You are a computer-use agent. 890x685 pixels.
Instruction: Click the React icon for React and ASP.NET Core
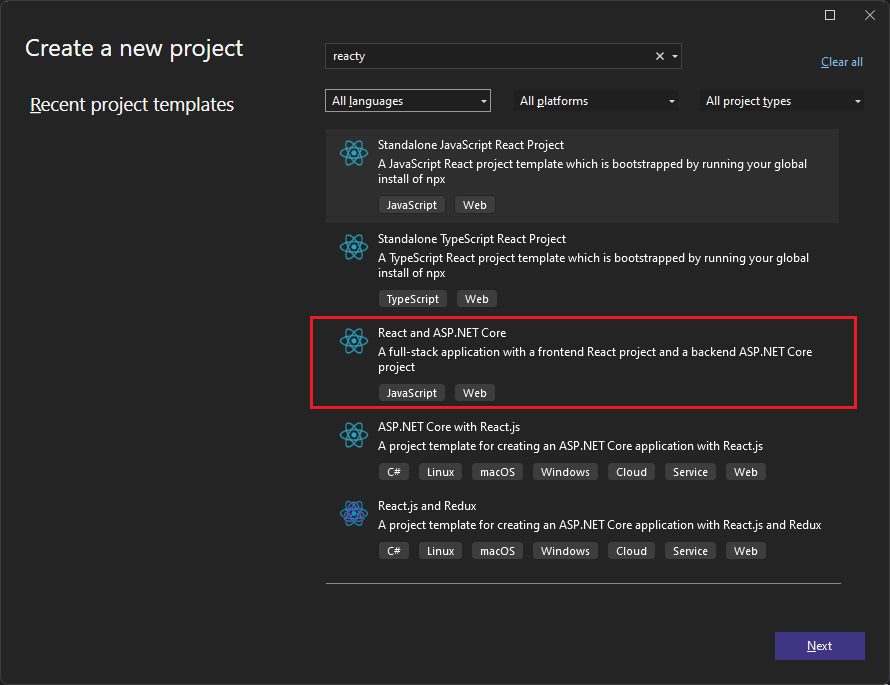pos(354,341)
